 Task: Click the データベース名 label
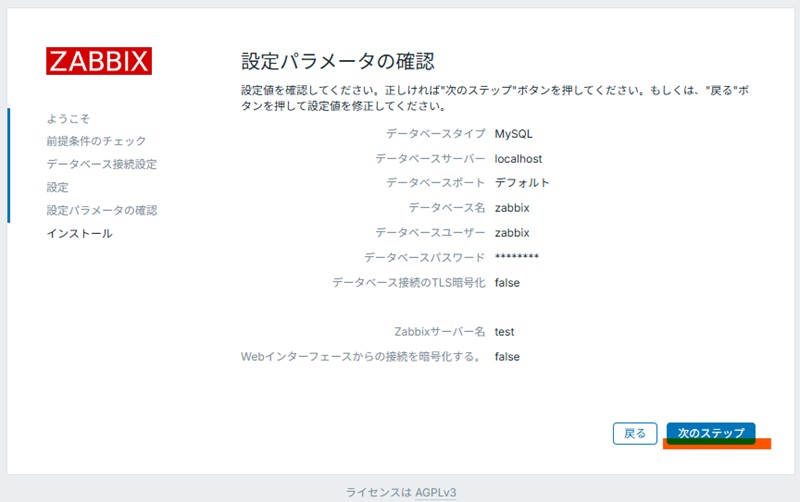tap(446, 208)
